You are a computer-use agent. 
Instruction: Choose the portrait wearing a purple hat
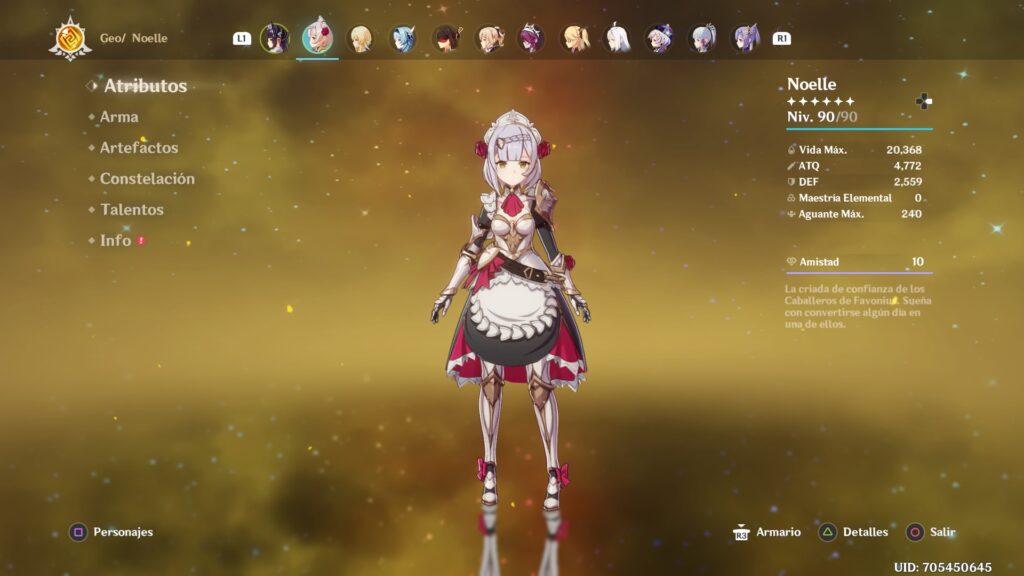point(660,39)
